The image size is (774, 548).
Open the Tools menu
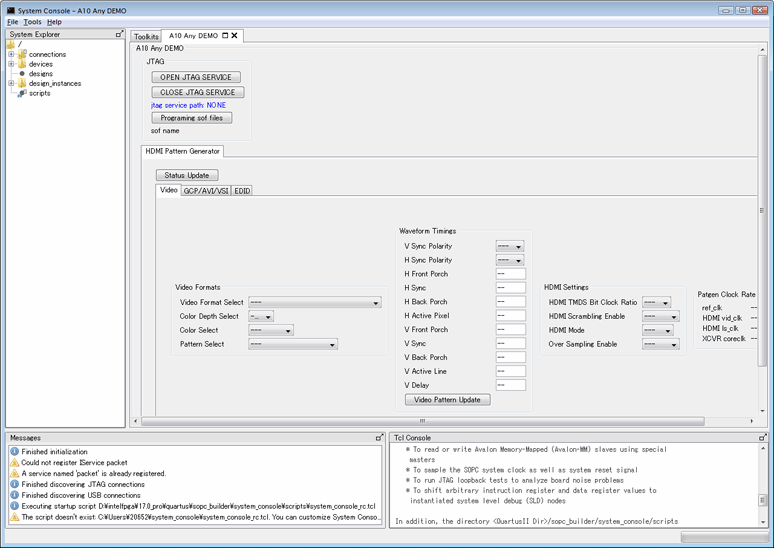33,21
